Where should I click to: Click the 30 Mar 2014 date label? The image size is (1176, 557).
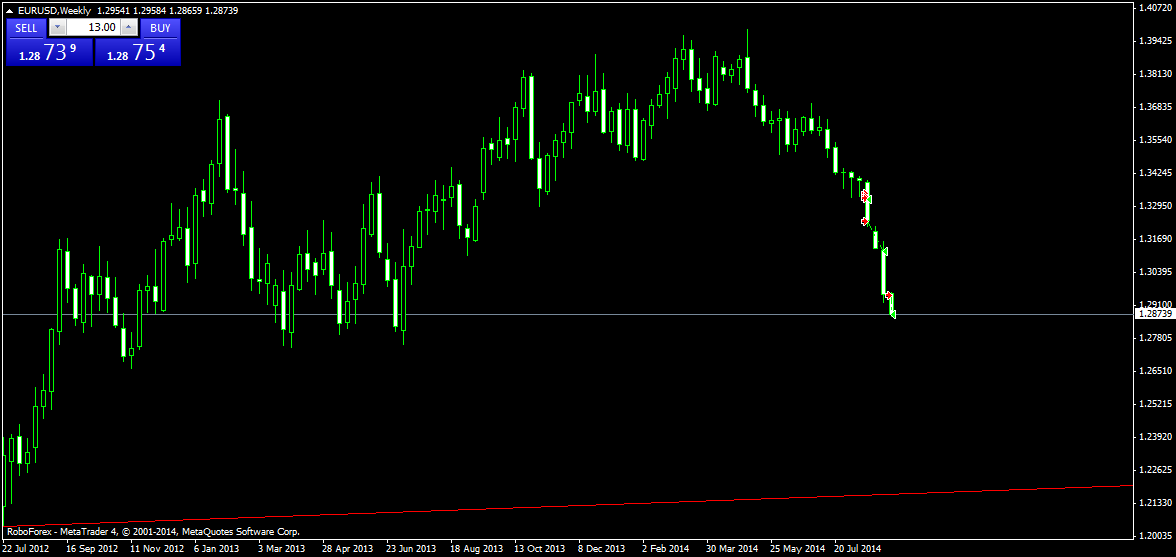point(732,548)
